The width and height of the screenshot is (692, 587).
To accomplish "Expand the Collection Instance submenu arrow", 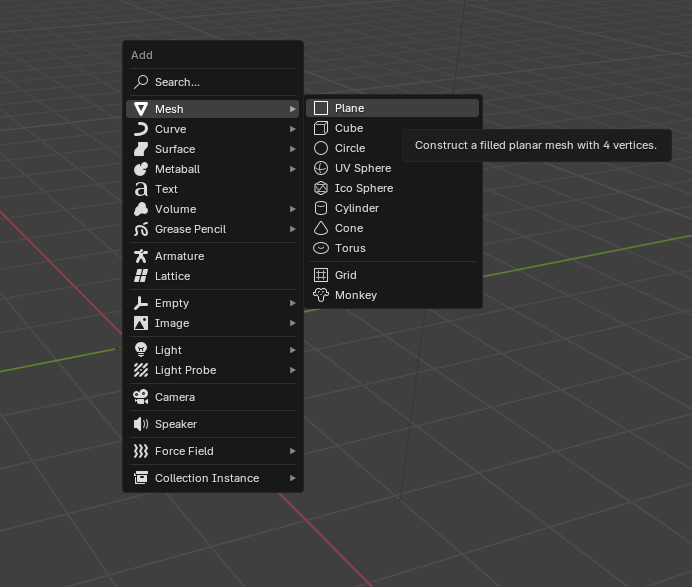I will coord(292,478).
